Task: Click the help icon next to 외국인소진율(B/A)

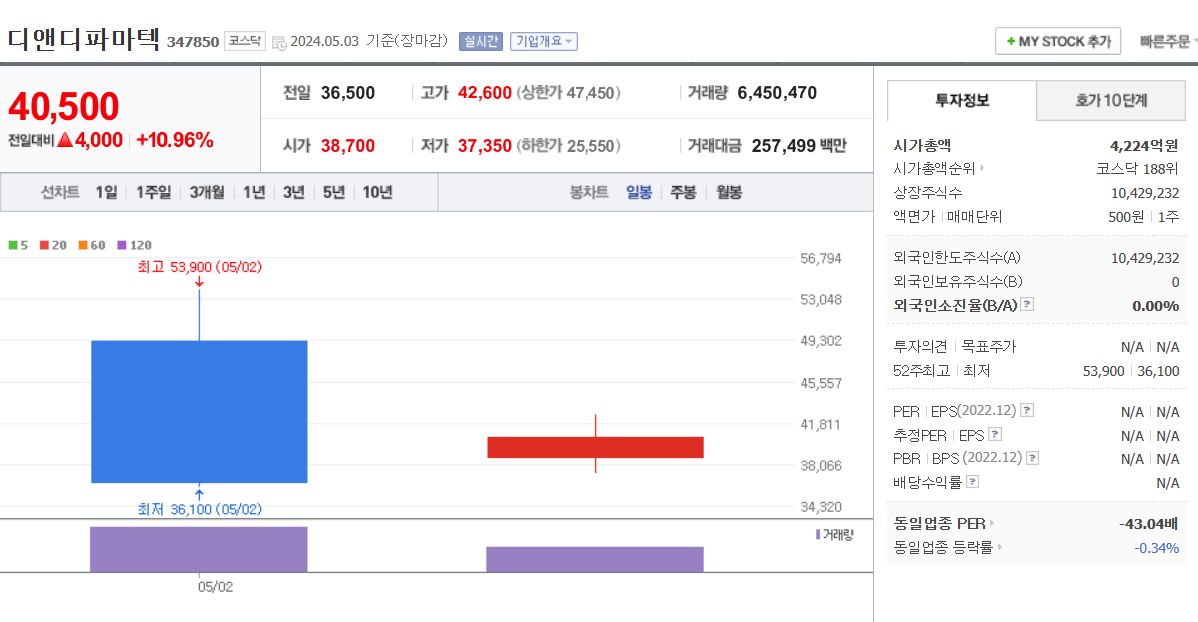Action: point(1028,304)
